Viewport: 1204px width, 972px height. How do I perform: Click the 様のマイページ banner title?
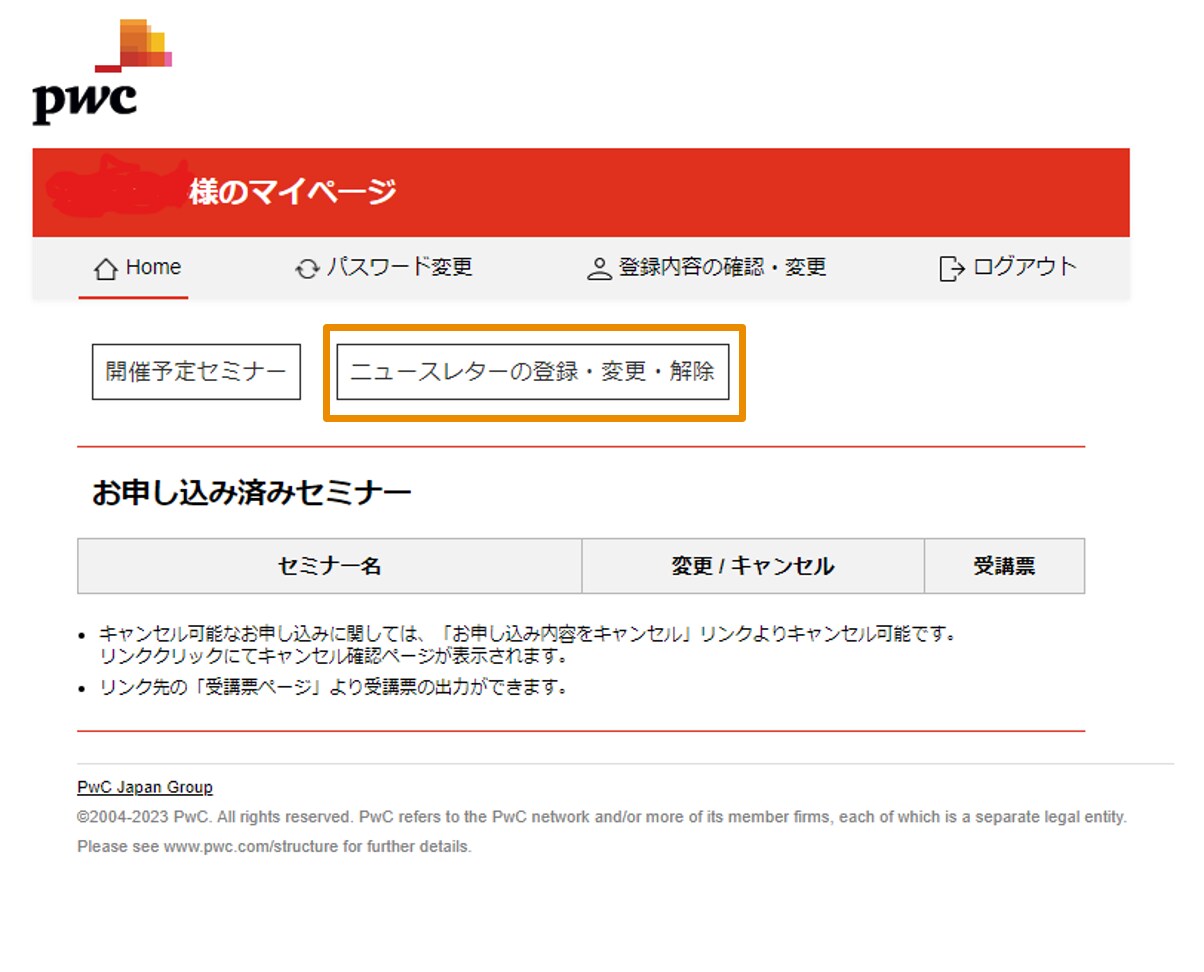coord(292,192)
